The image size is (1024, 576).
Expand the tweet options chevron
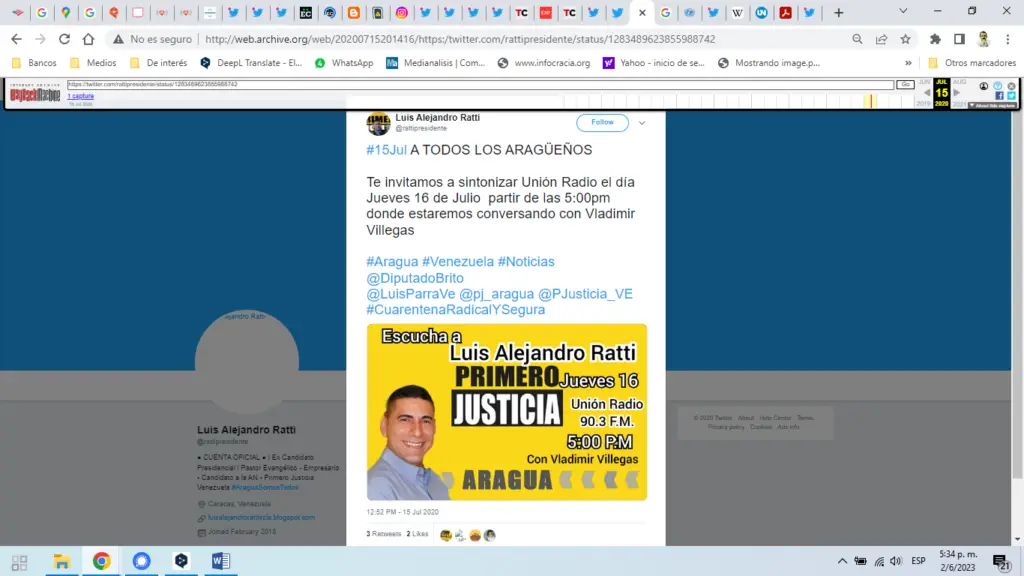642,123
